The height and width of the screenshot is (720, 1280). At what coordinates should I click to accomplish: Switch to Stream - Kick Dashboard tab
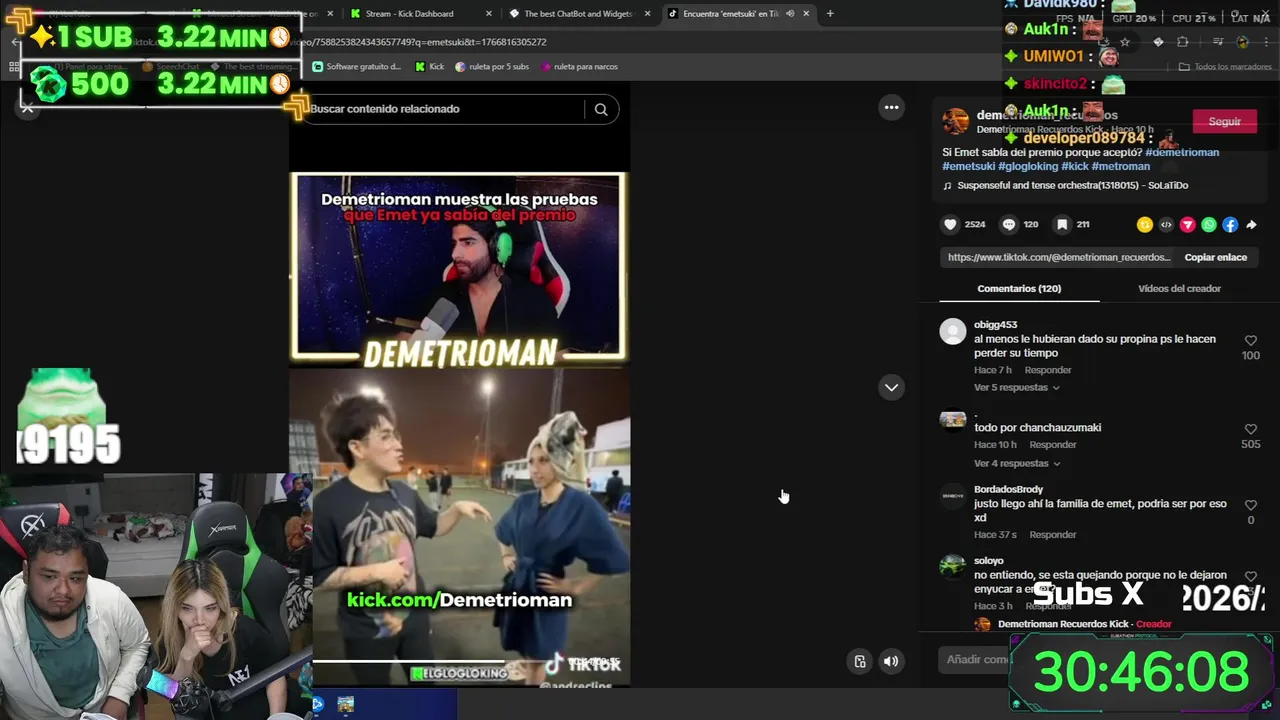click(x=420, y=14)
